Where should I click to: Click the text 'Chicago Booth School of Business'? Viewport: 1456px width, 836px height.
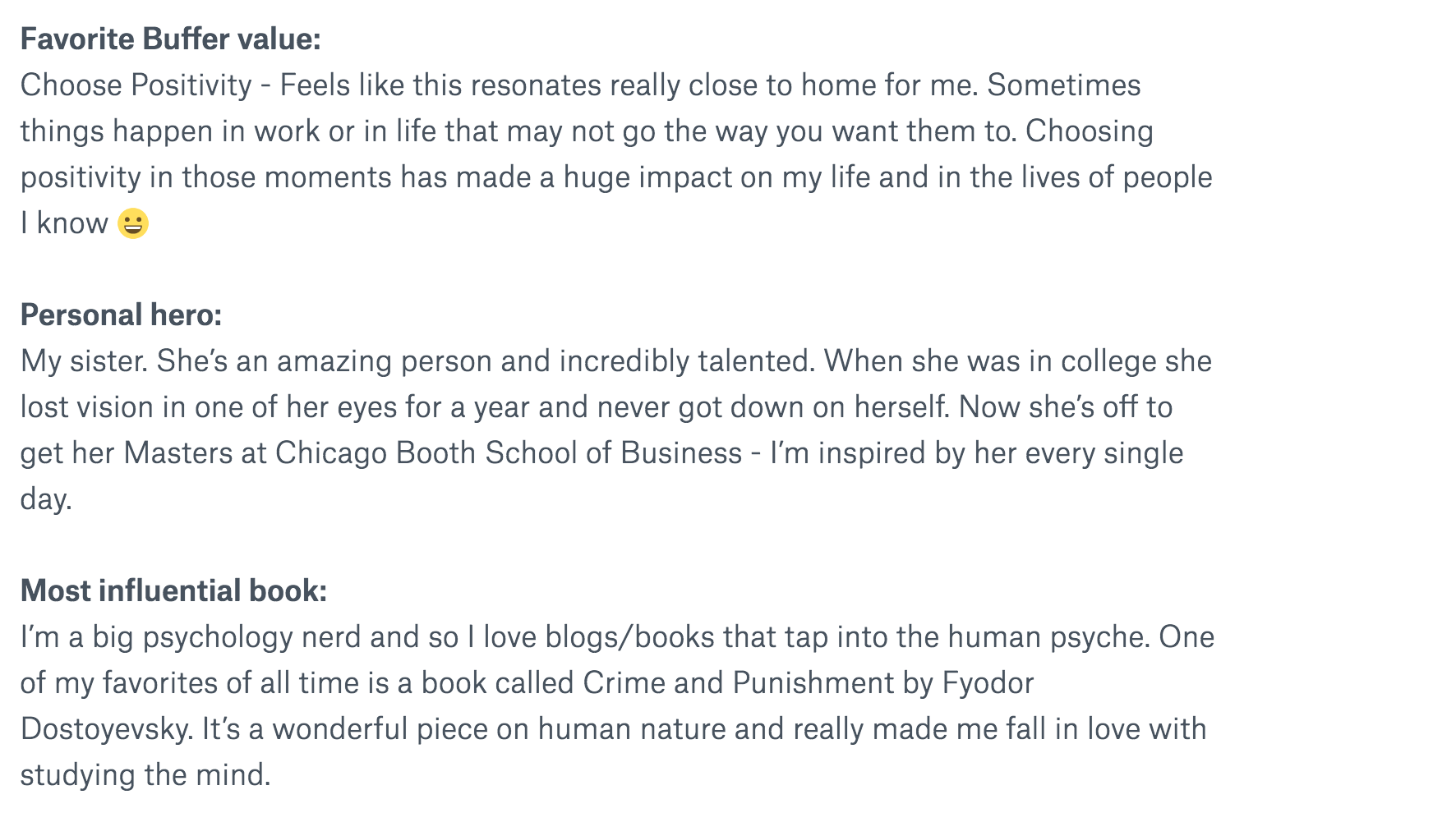pos(509,453)
